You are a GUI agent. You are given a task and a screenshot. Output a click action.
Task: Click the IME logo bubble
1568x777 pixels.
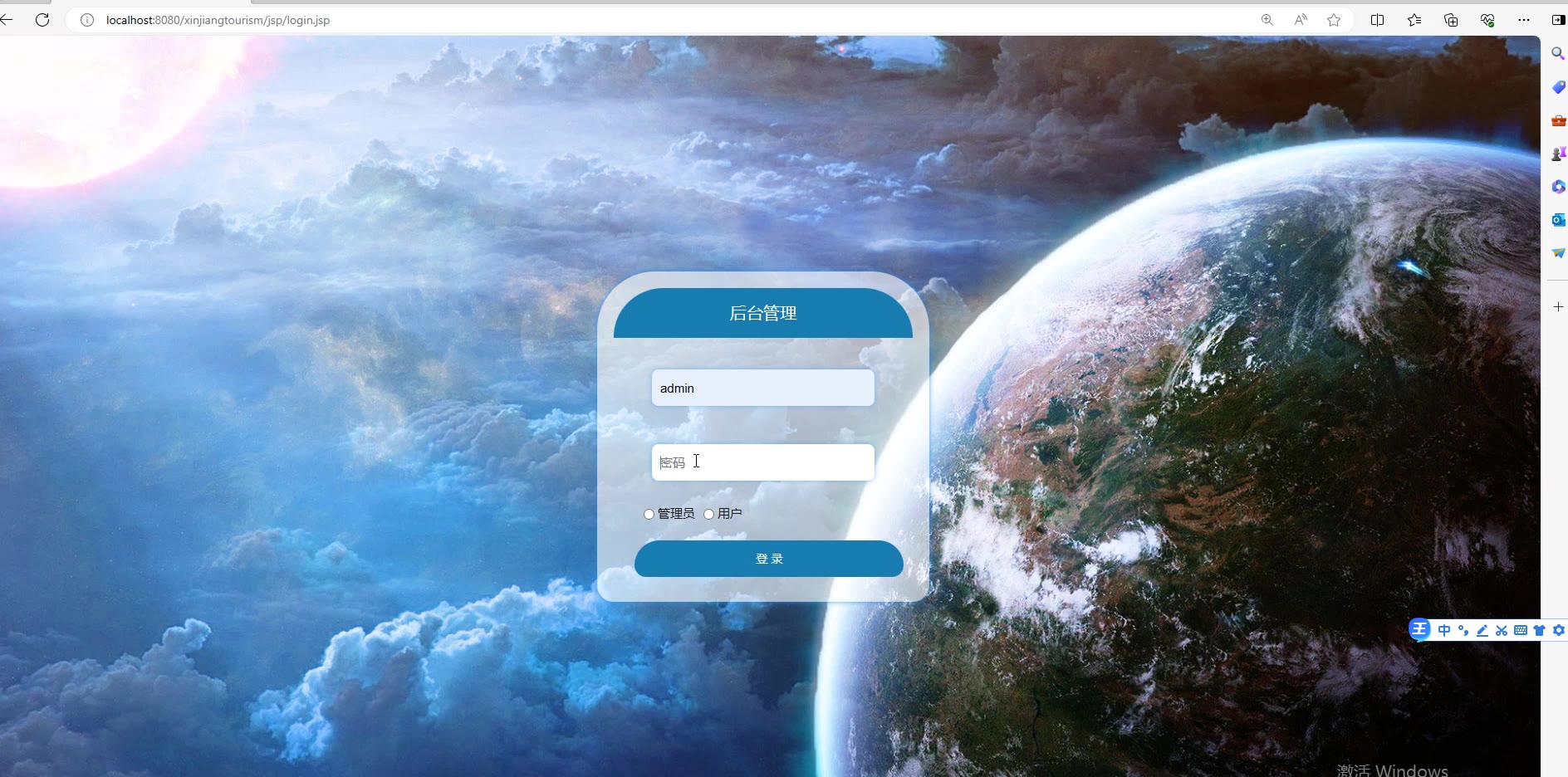pyautogui.click(x=1419, y=629)
